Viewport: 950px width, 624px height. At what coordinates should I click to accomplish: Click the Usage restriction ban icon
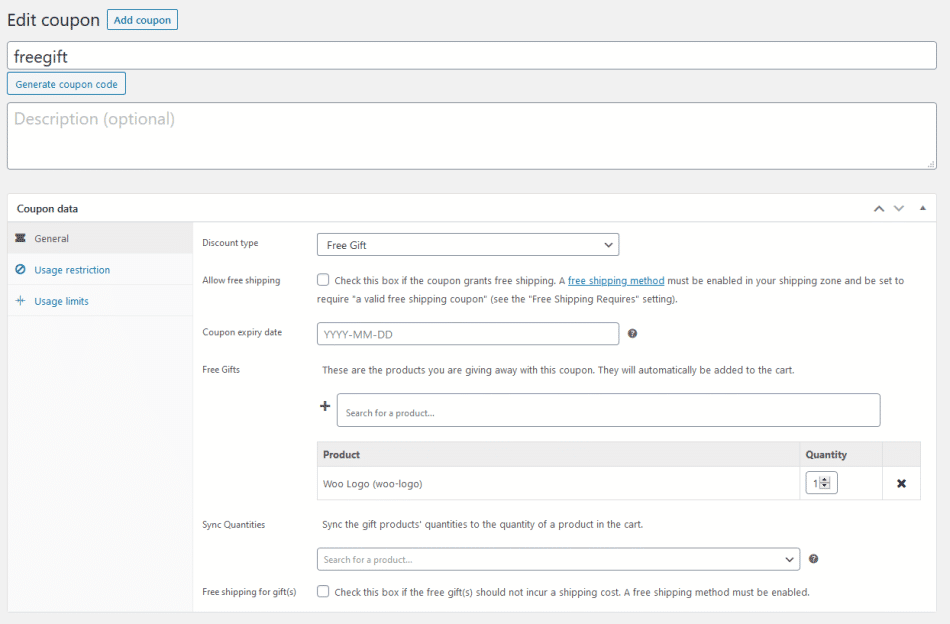(x=21, y=270)
